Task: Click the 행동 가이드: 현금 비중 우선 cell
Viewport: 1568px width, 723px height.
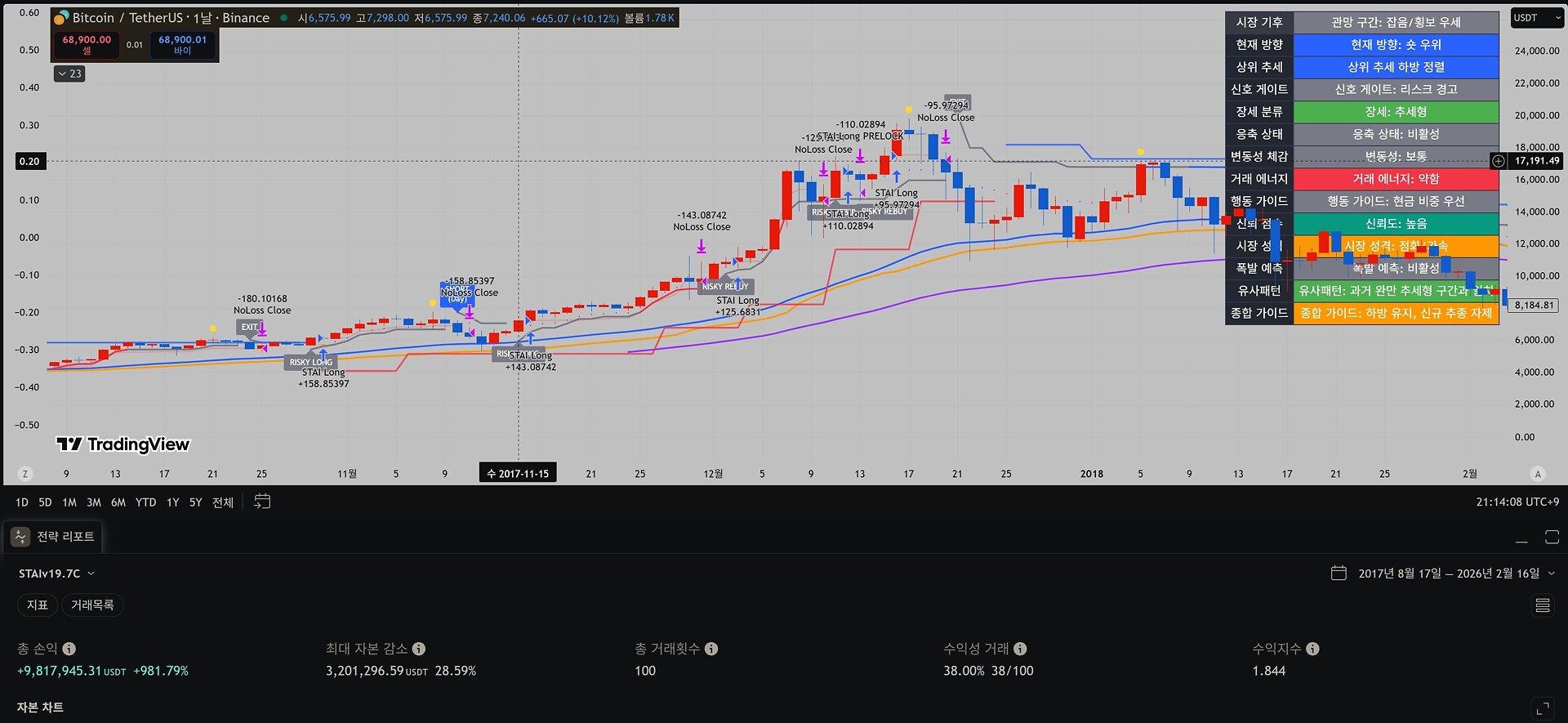Action: click(x=1396, y=201)
